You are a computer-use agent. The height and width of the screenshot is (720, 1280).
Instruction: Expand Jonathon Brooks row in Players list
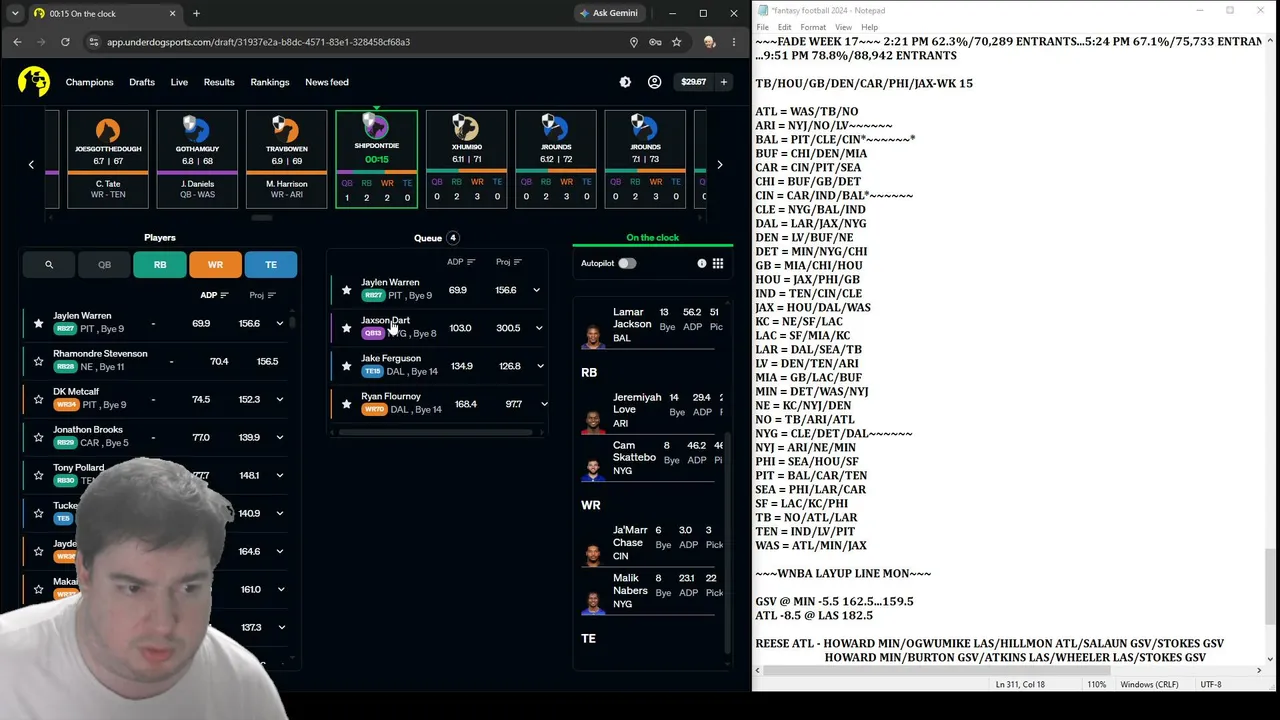(x=280, y=437)
